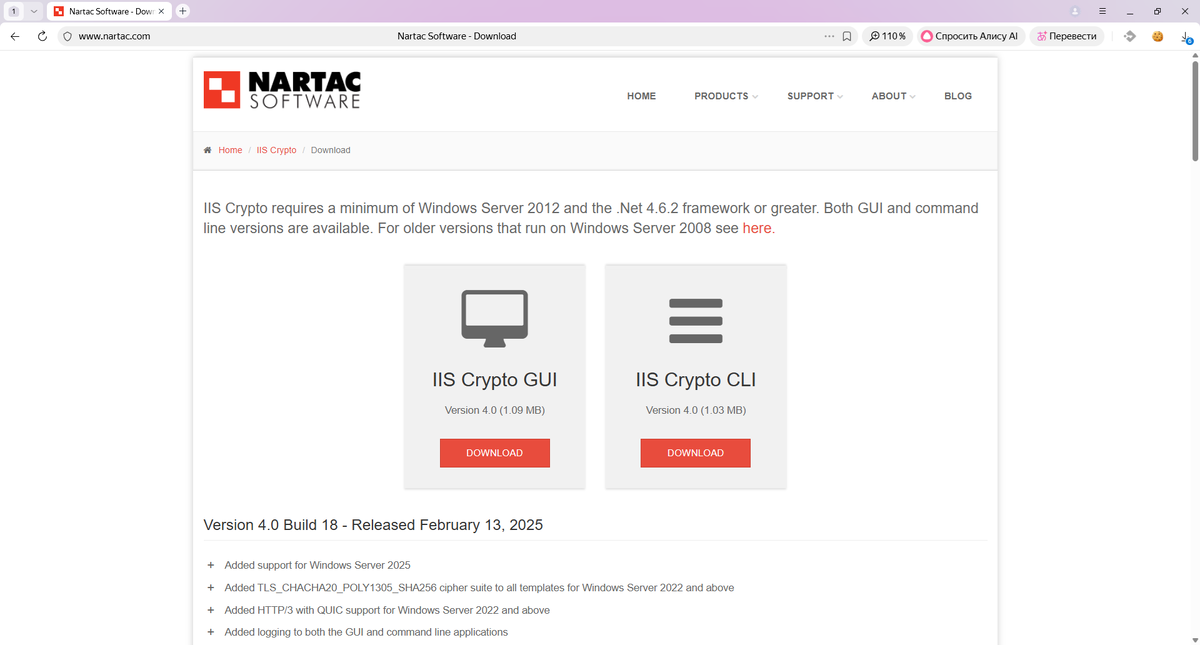Viewport: 1200px width, 645px height.
Task: Open the tab counter panel
Action: 13,11
